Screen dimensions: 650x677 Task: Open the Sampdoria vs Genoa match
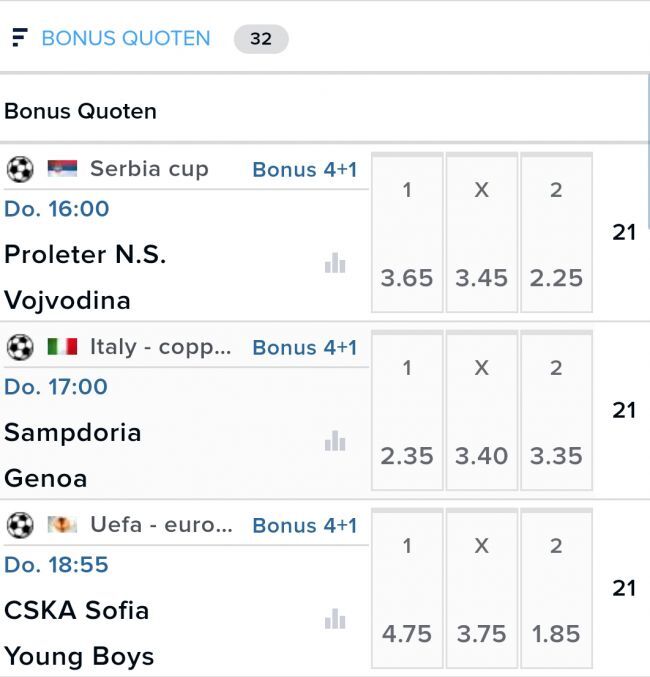pyautogui.click(x=73, y=455)
